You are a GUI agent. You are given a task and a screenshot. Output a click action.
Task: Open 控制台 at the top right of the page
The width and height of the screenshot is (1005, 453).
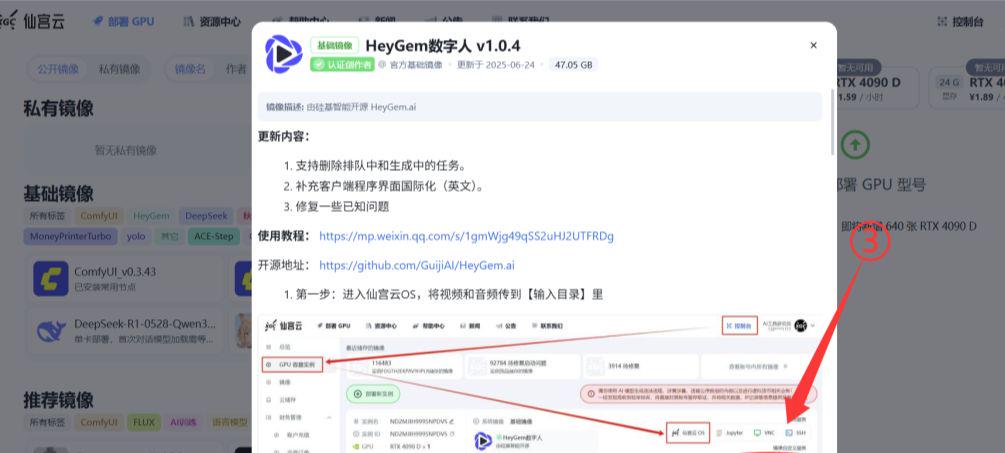960,21
